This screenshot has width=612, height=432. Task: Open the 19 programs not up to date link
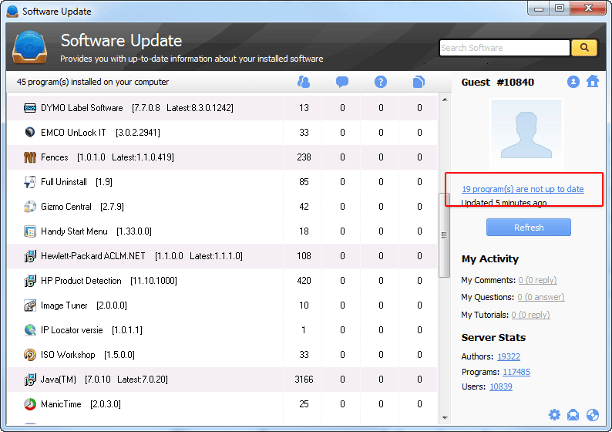[523, 189]
